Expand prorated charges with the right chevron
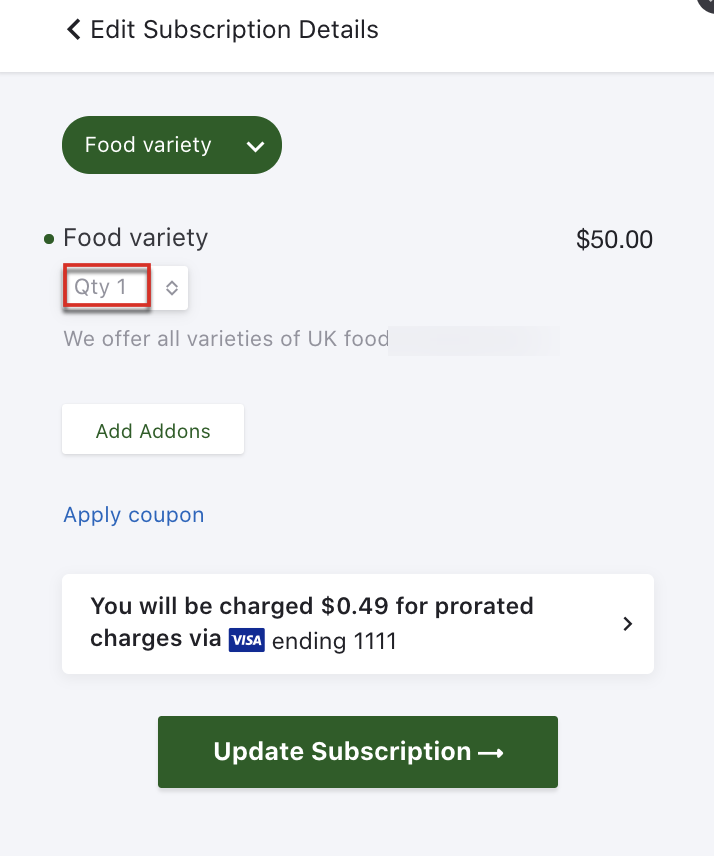Screen dimensions: 714x856 (628, 624)
